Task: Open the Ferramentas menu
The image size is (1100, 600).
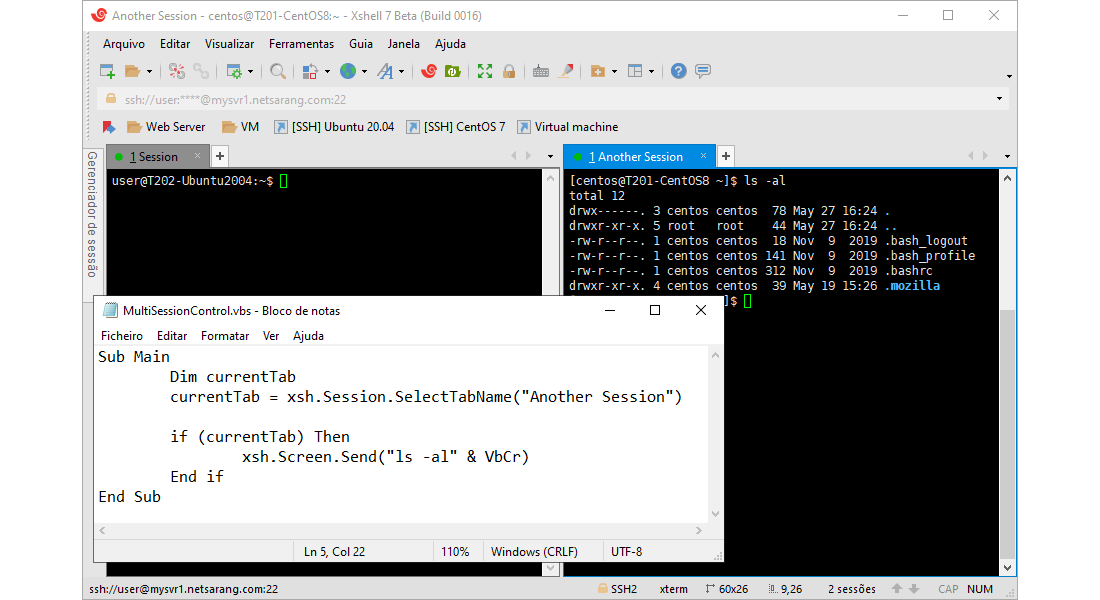Action: pyautogui.click(x=302, y=44)
